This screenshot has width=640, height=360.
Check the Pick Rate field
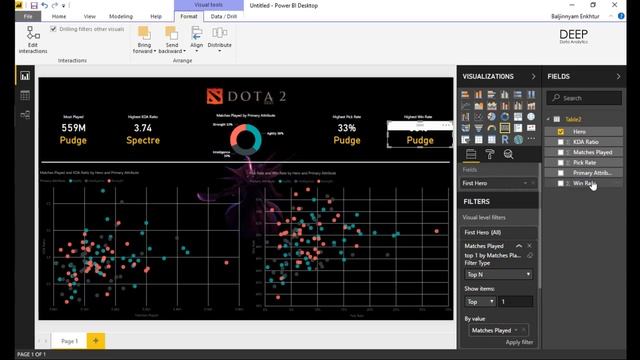point(561,162)
